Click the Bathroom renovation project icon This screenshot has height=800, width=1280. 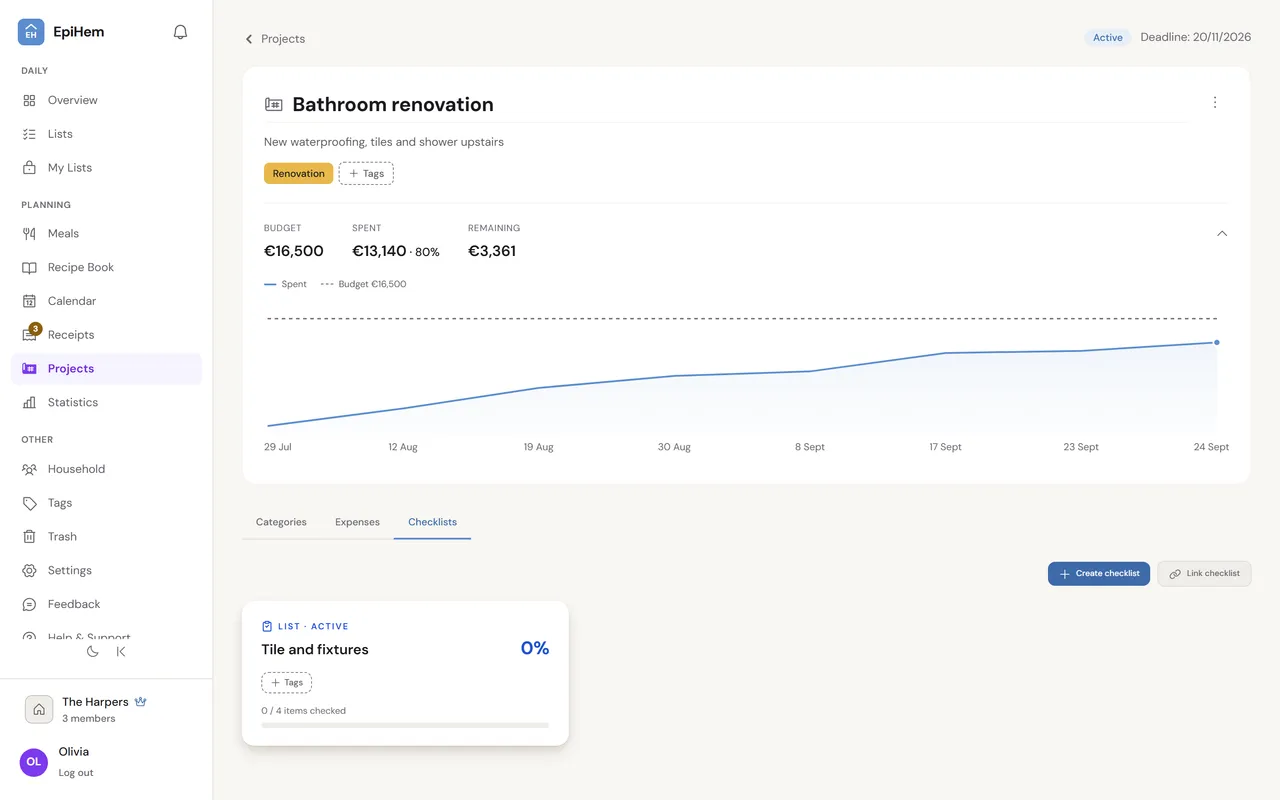pos(273,104)
